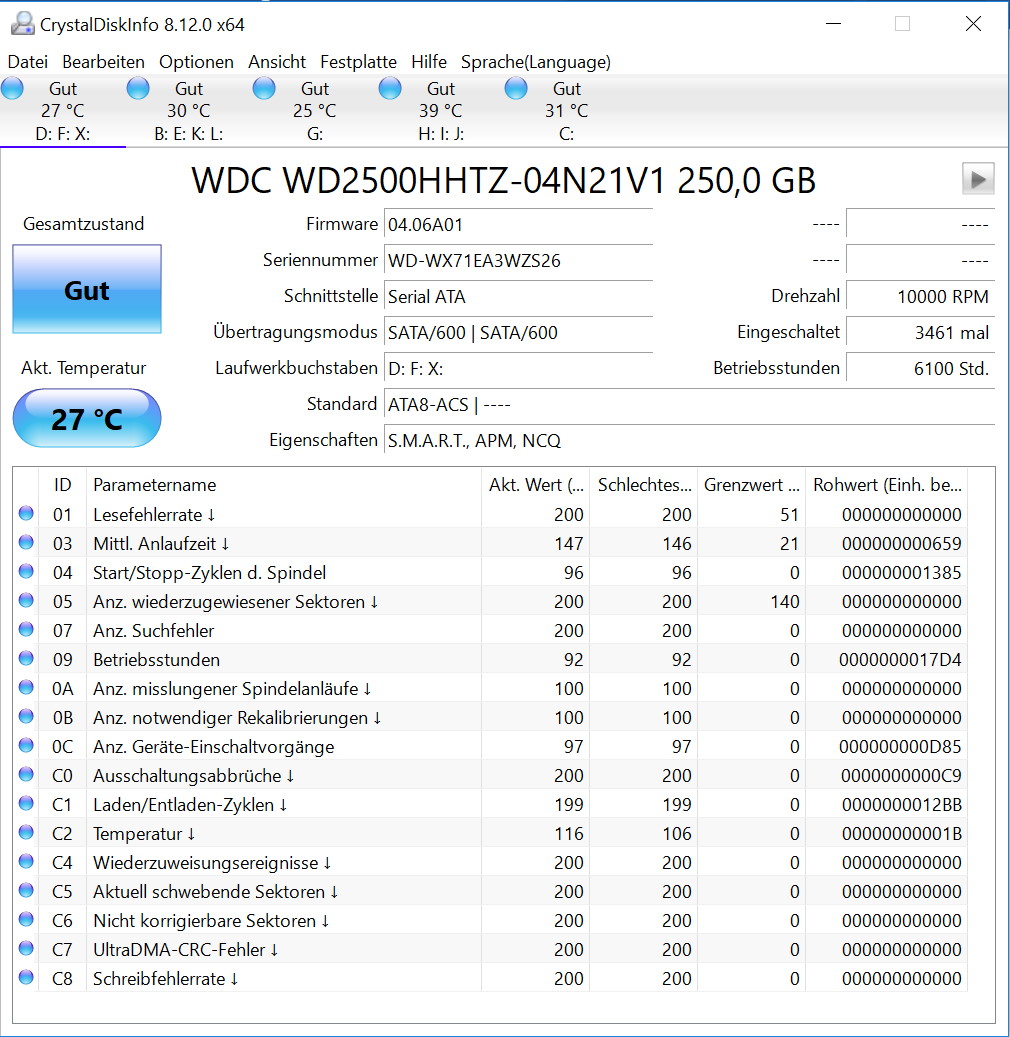The height and width of the screenshot is (1037, 1010).
Task: Click the ID column header
Action: 62,485
